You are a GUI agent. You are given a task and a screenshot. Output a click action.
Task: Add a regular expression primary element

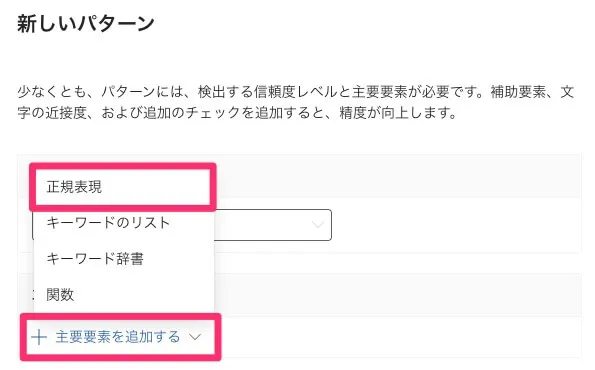pos(123,187)
